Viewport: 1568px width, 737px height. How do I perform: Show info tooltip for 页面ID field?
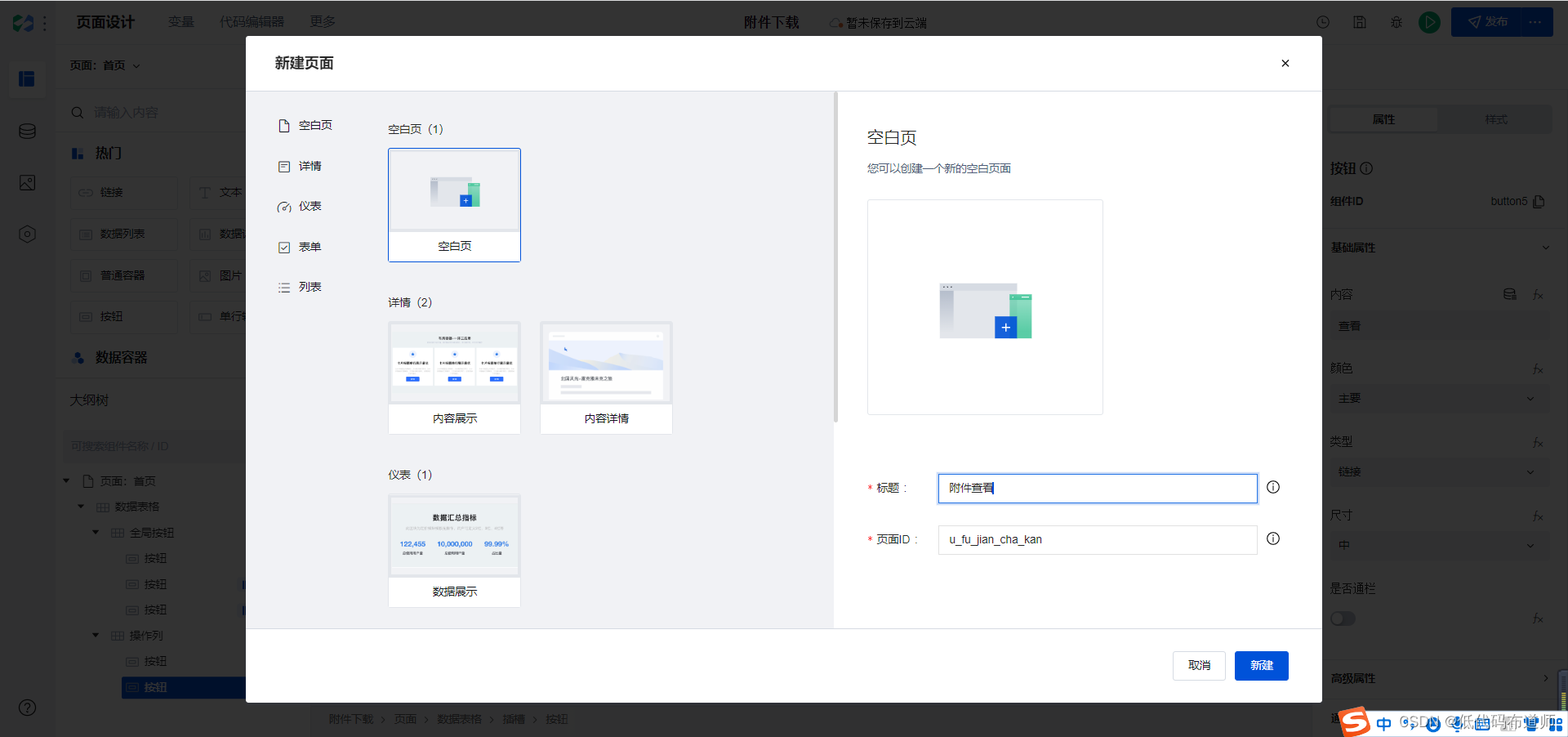(x=1273, y=538)
